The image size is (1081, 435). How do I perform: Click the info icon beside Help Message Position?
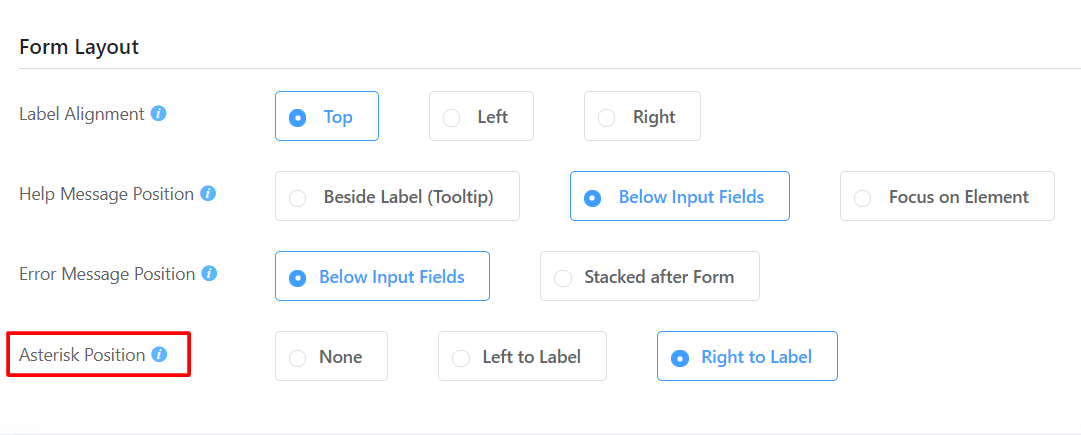tap(208, 194)
